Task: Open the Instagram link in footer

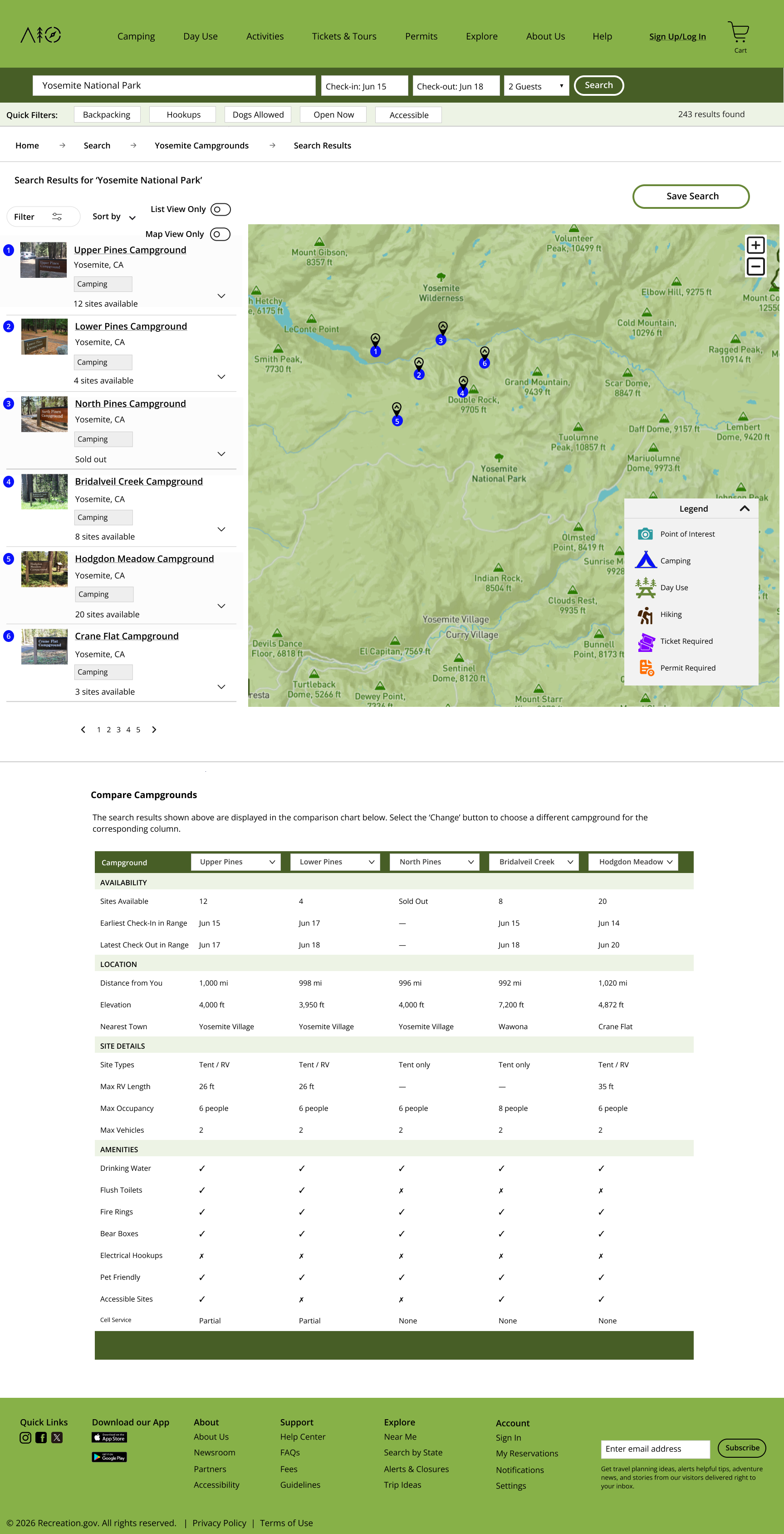Action: (25, 1438)
